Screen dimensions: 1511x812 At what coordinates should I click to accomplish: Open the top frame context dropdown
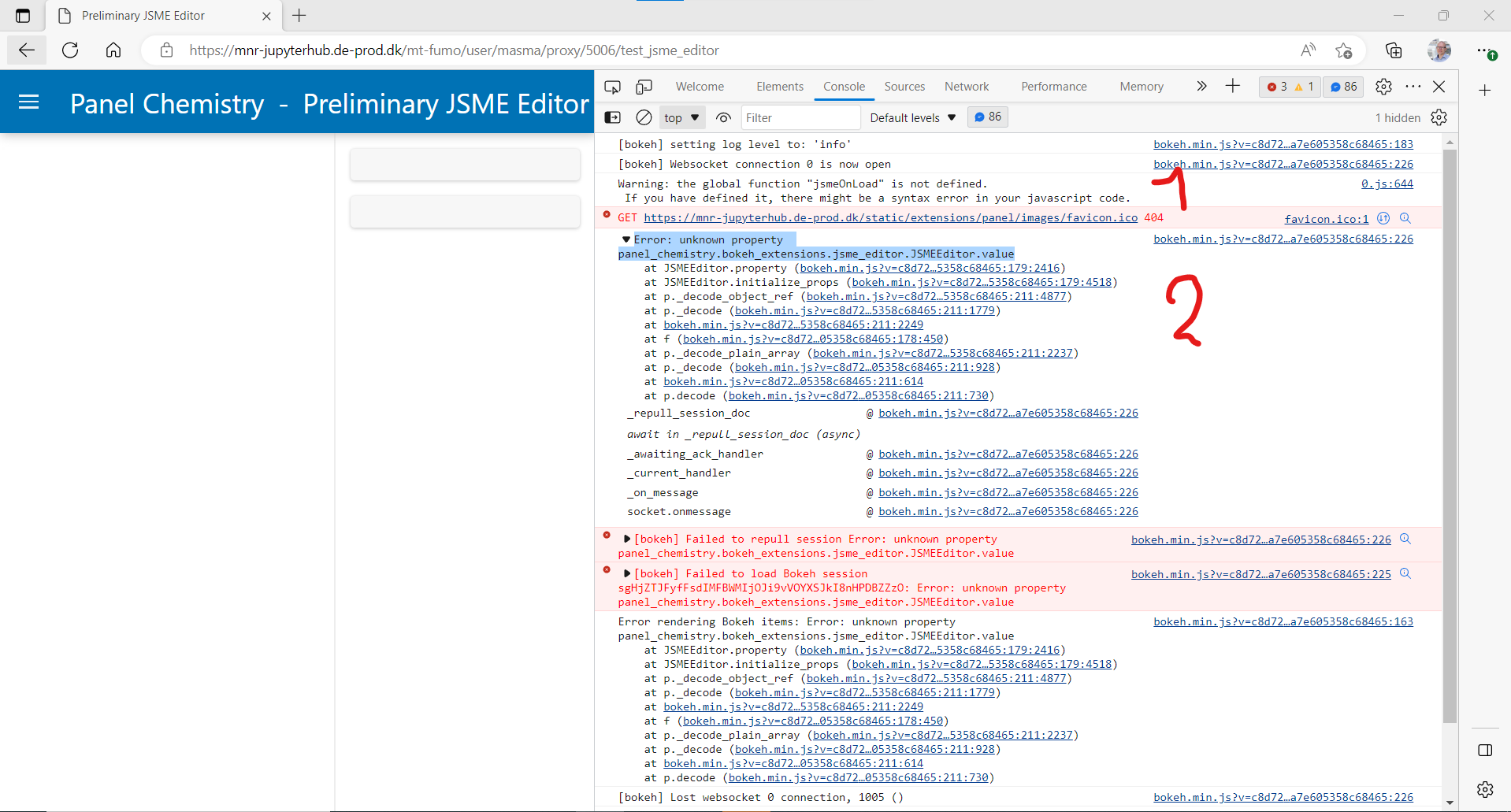681,117
